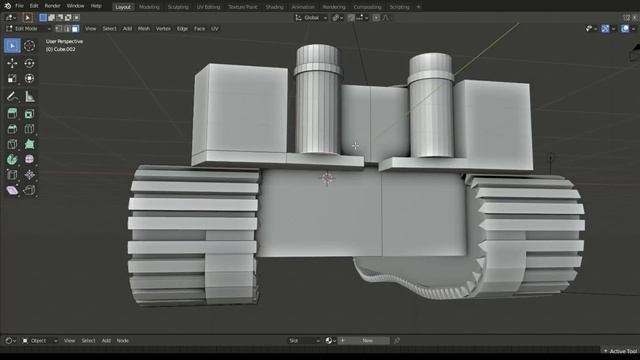Select the Annotate tool
The image size is (640, 360).
tap(12, 97)
